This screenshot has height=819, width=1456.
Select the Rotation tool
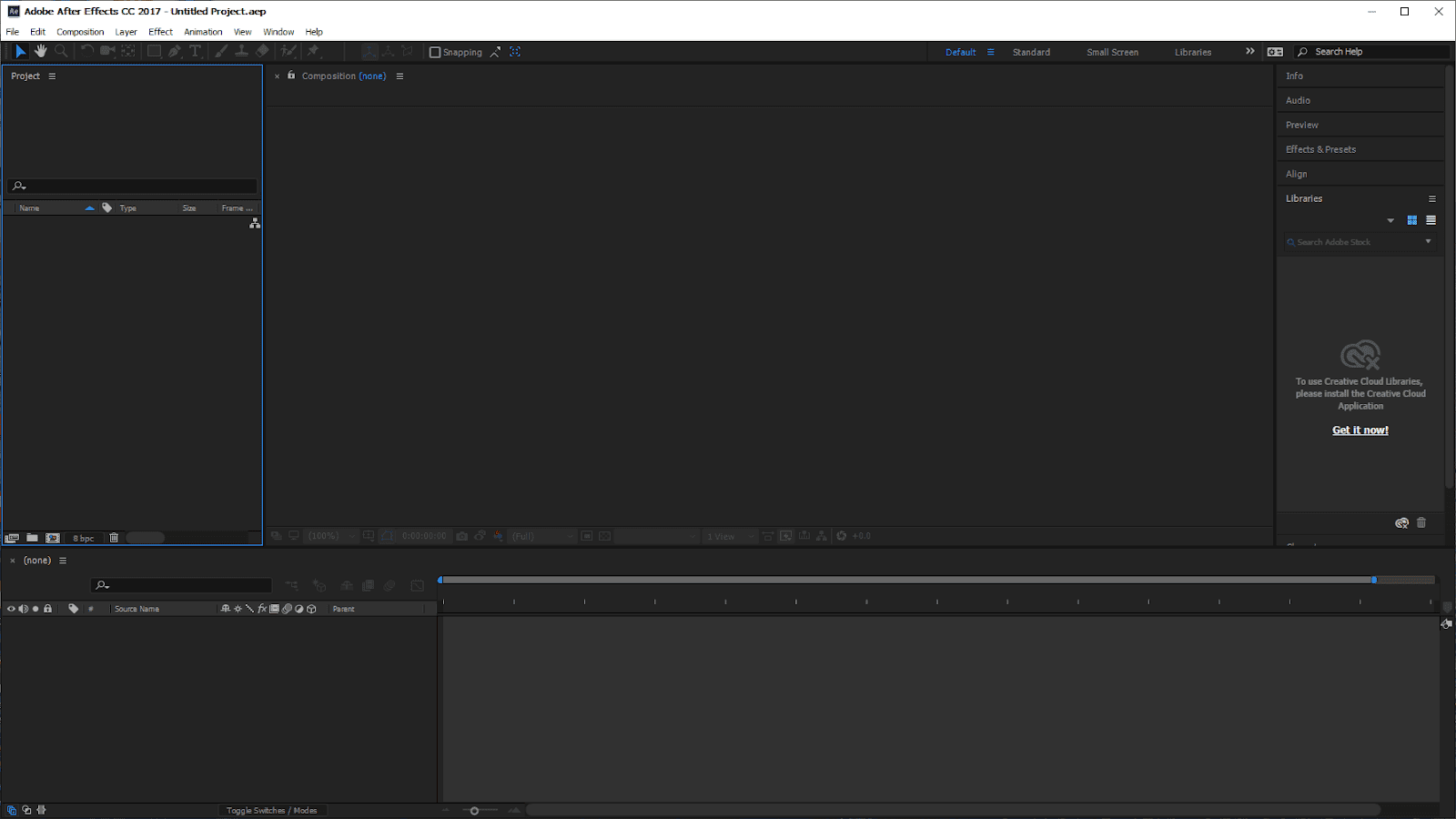pyautogui.click(x=86, y=52)
